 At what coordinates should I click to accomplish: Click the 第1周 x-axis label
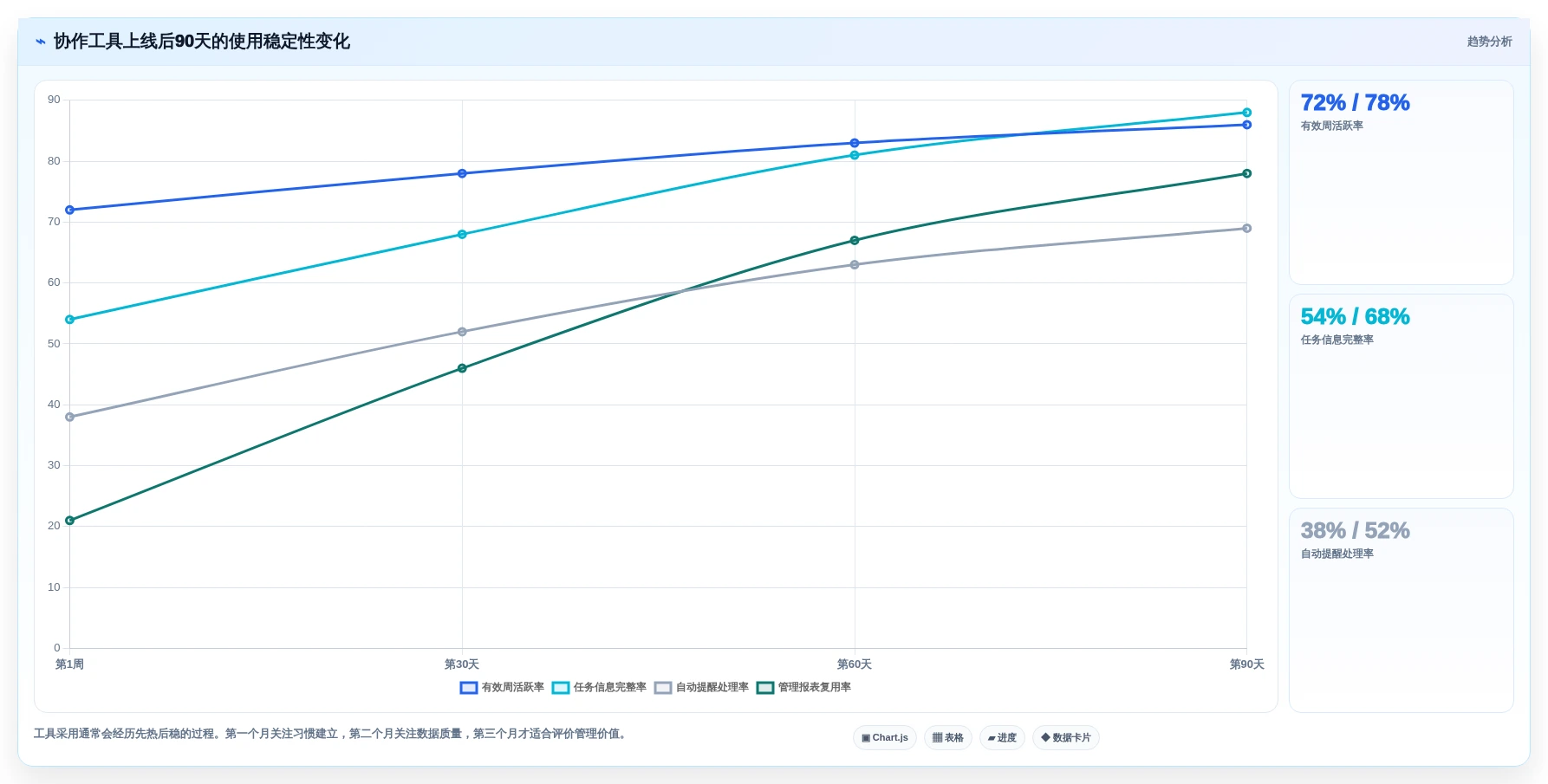coord(69,665)
